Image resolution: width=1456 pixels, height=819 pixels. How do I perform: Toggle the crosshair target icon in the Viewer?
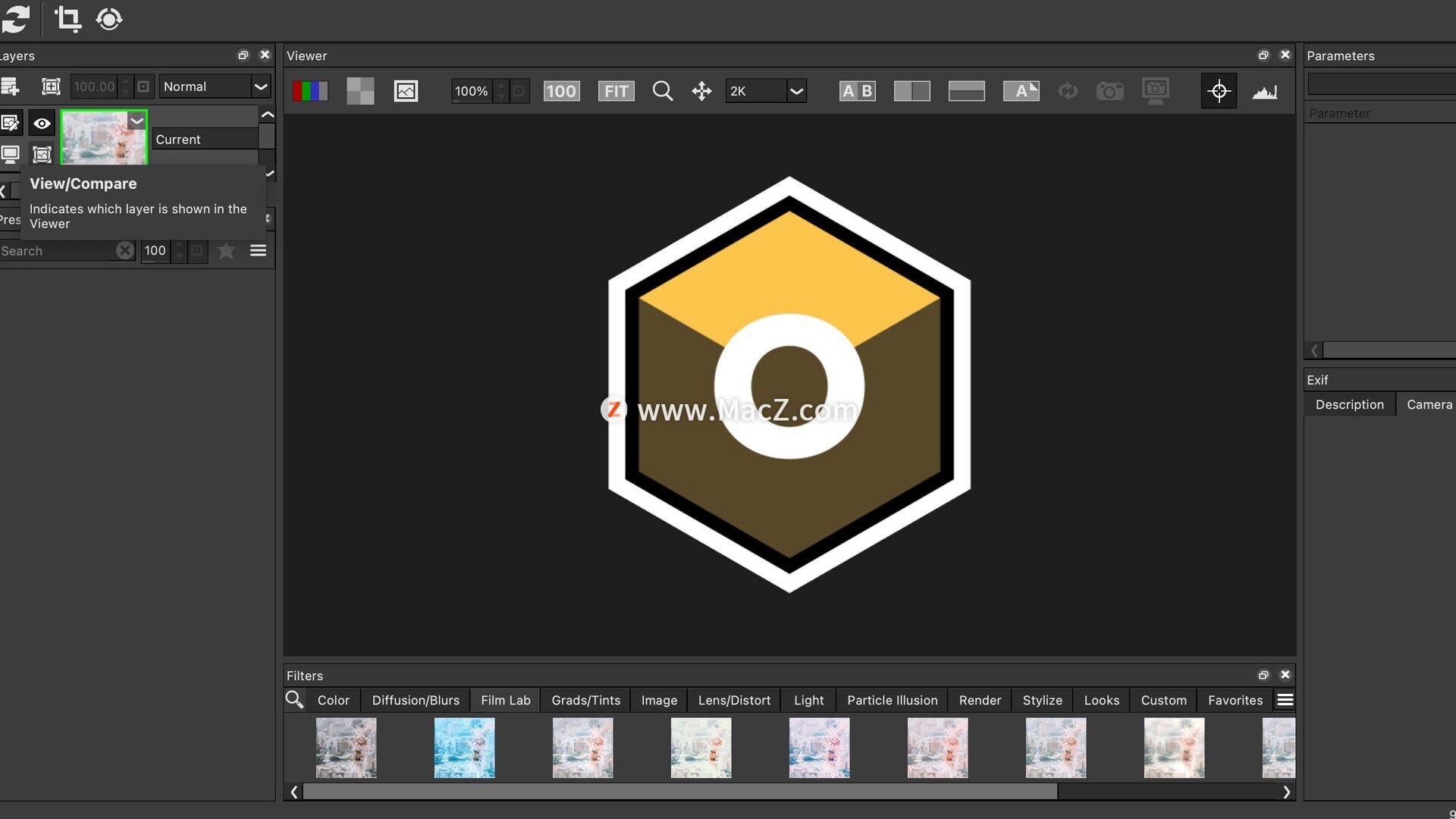click(1219, 91)
